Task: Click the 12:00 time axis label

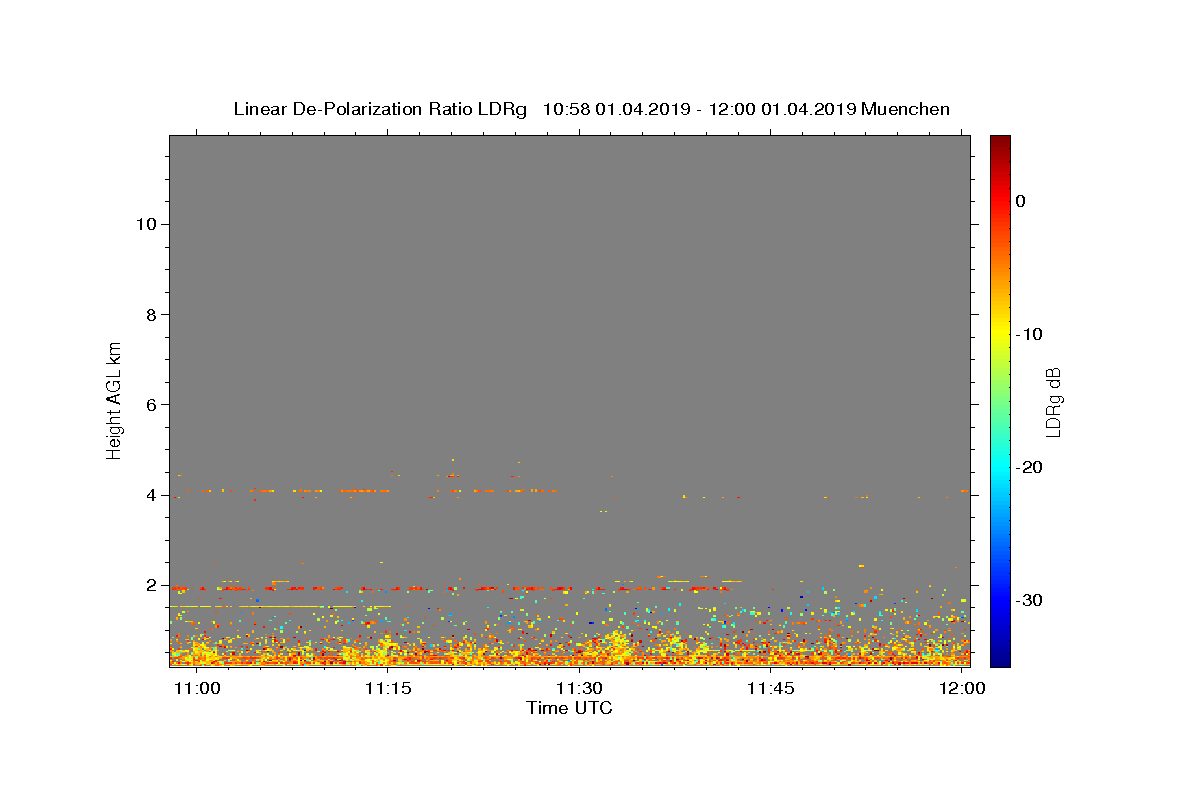Action: [962, 689]
